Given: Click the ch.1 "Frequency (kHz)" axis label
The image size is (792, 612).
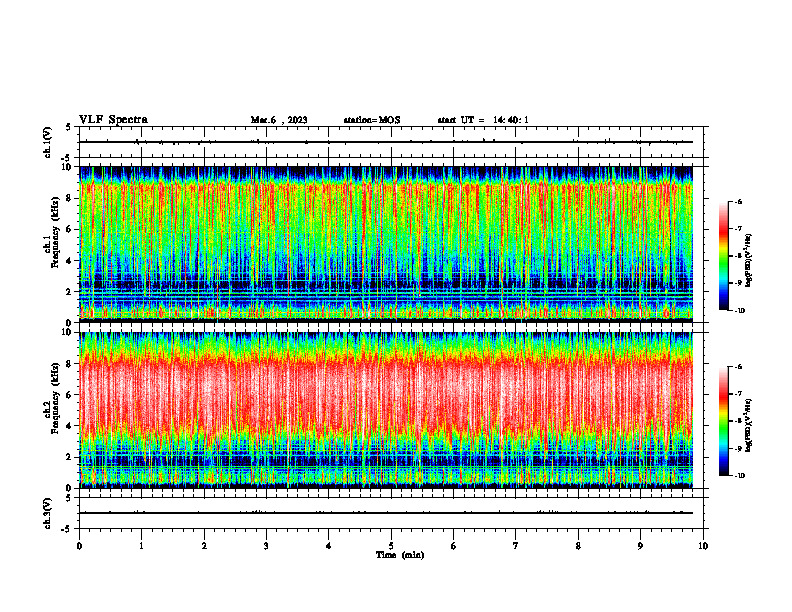Looking at the screenshot, I should click(54, 232).
